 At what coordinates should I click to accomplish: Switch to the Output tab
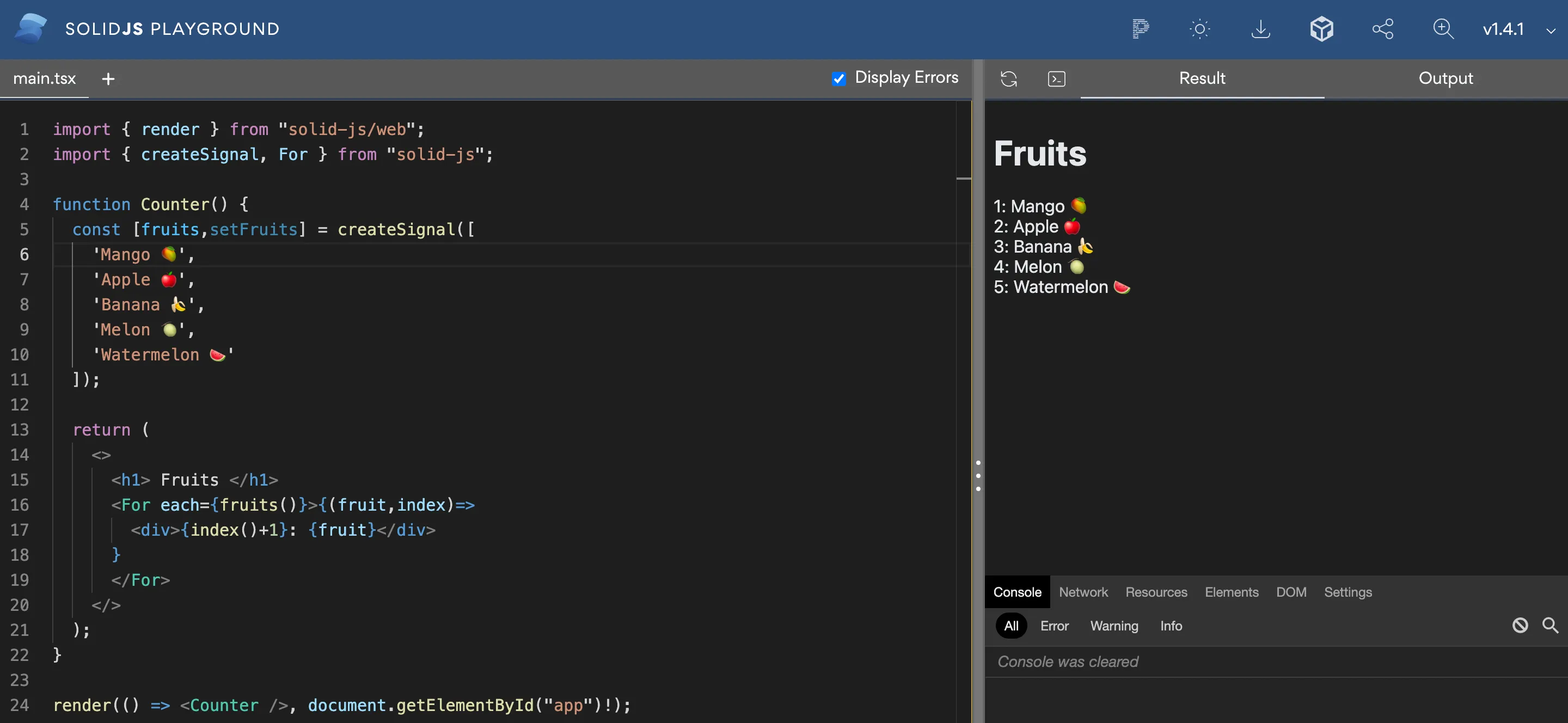pyautogui.click(x=1445, y=78)
